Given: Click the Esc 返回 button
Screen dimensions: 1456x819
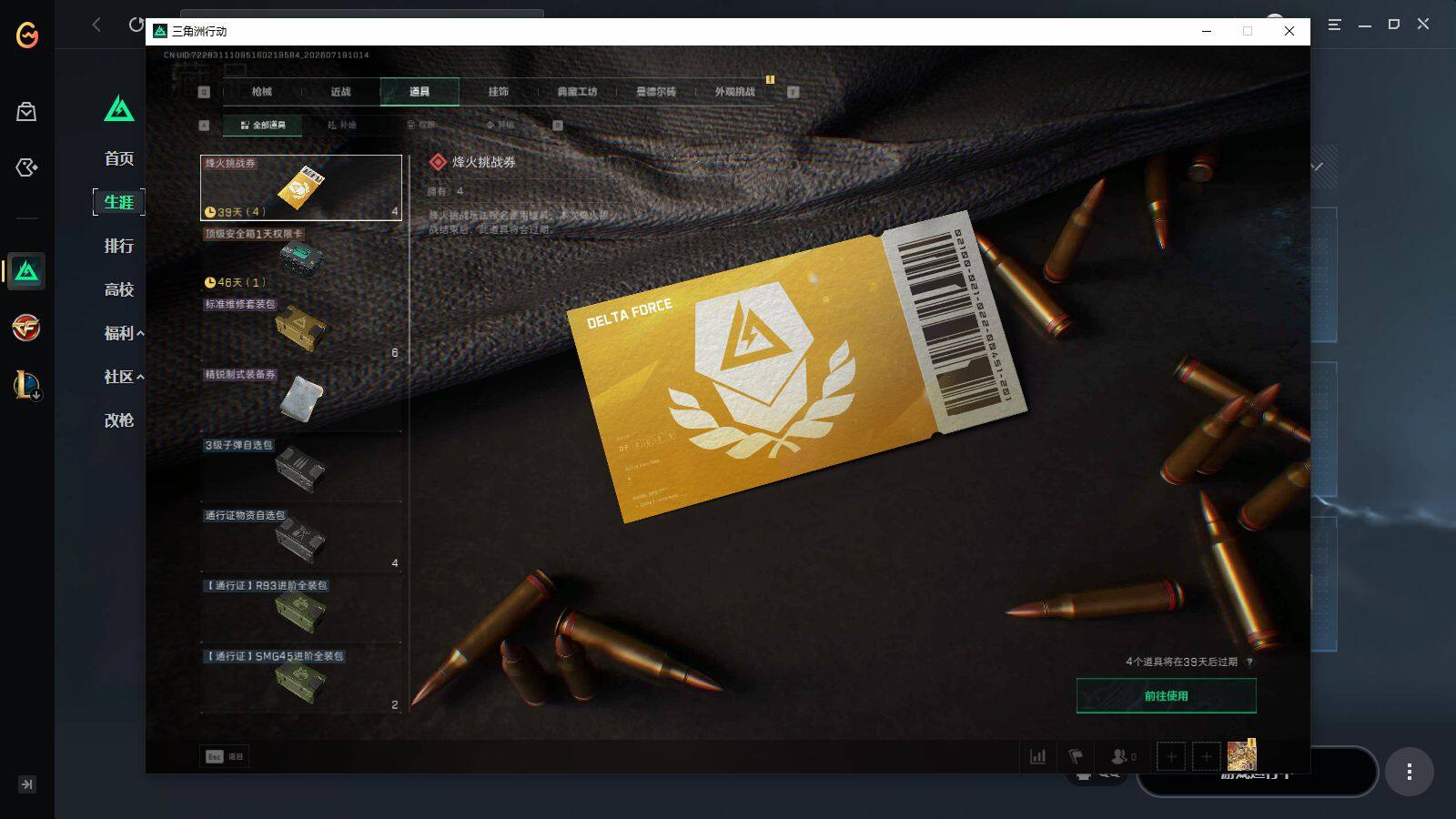Looking at the screenshot, I should pyautogui.click(x=225, y=756).
